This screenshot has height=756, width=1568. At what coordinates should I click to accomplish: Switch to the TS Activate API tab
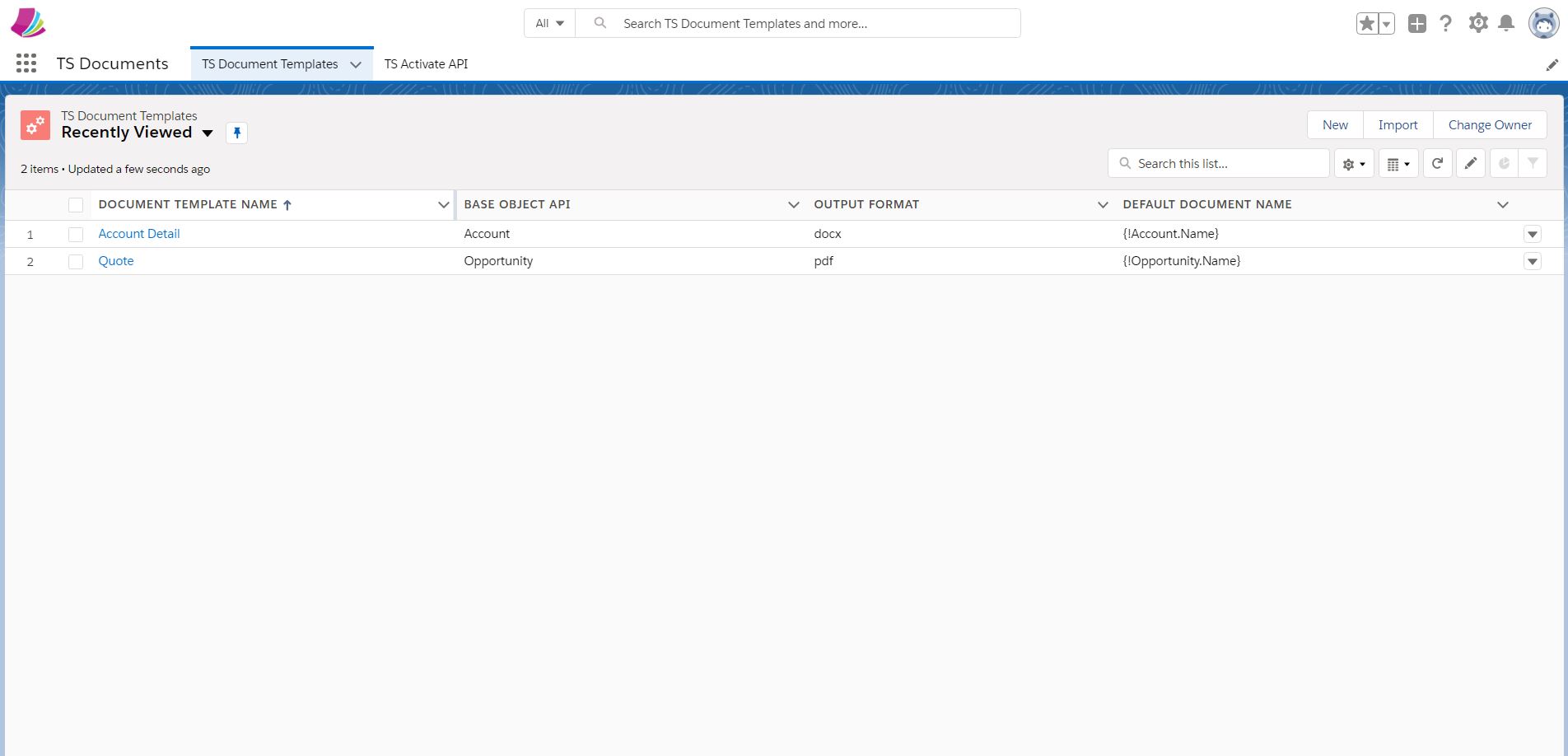tap(426, 63)
